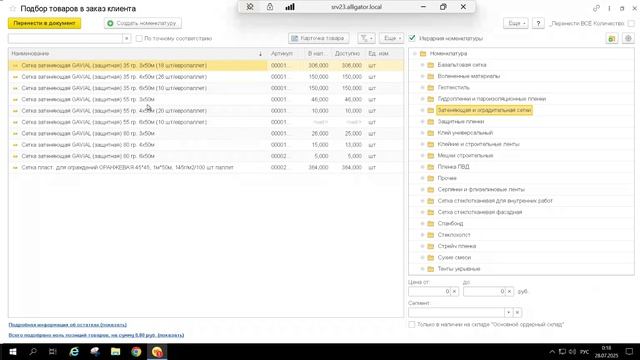Screen dimensions: 640x360
Task: Clear the search field with its X button
Action: click(x=127, y=38)
